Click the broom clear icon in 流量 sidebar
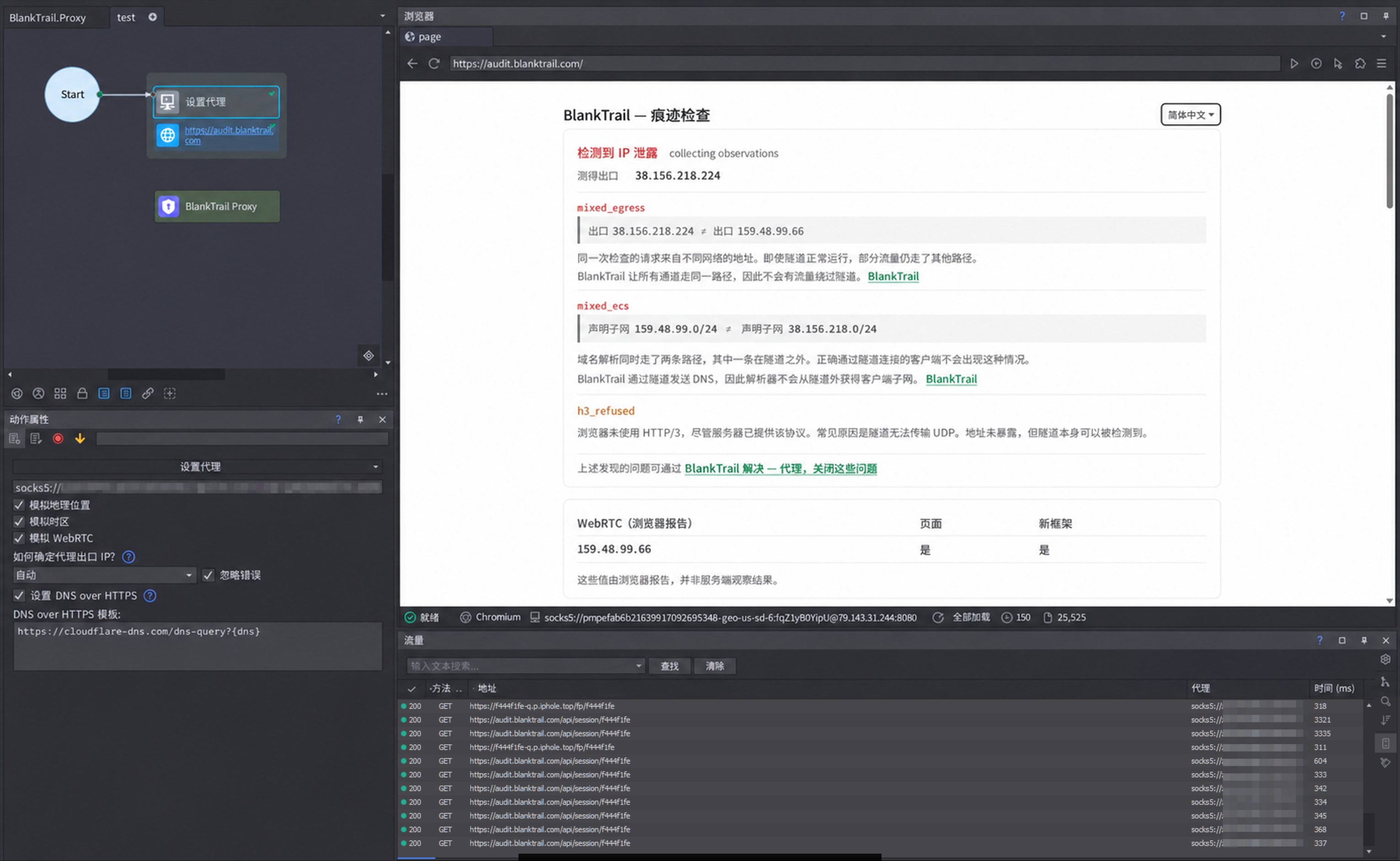The width and height of the screenshot is (1400, 861). (1385, 762)
